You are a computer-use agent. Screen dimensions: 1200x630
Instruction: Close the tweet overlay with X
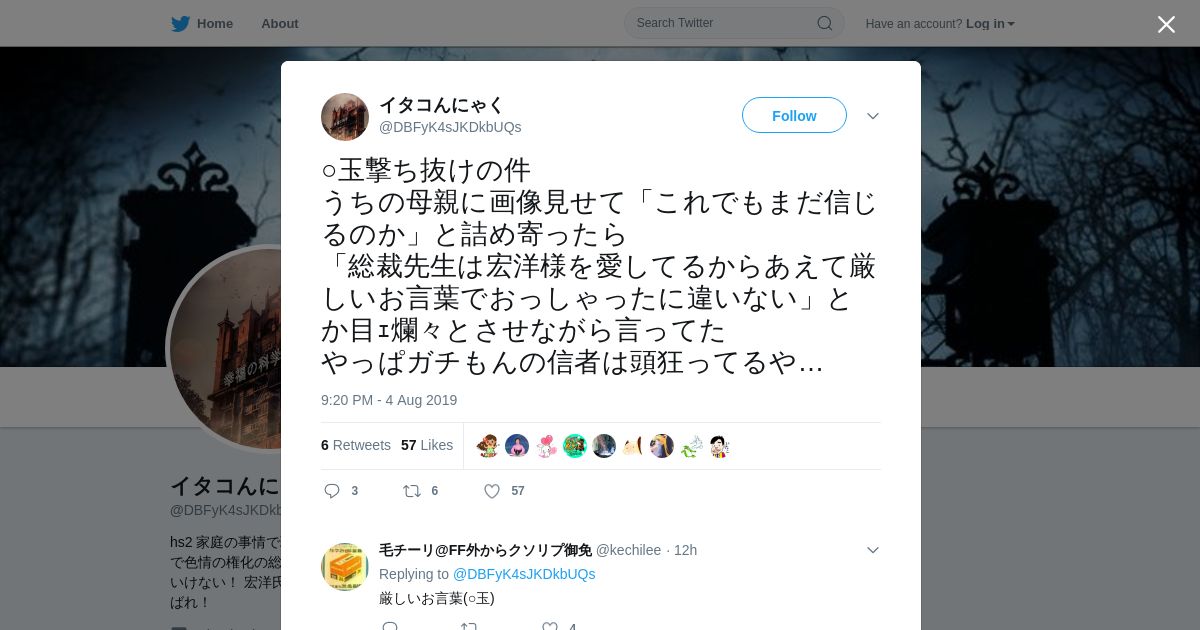tap(1166, 24)
